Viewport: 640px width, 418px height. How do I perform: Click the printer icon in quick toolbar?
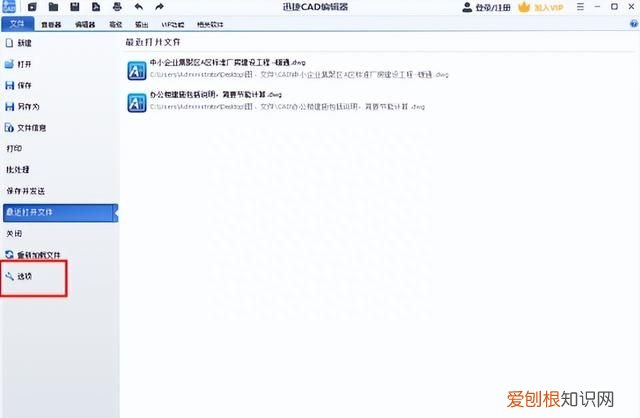click(117, 7)
